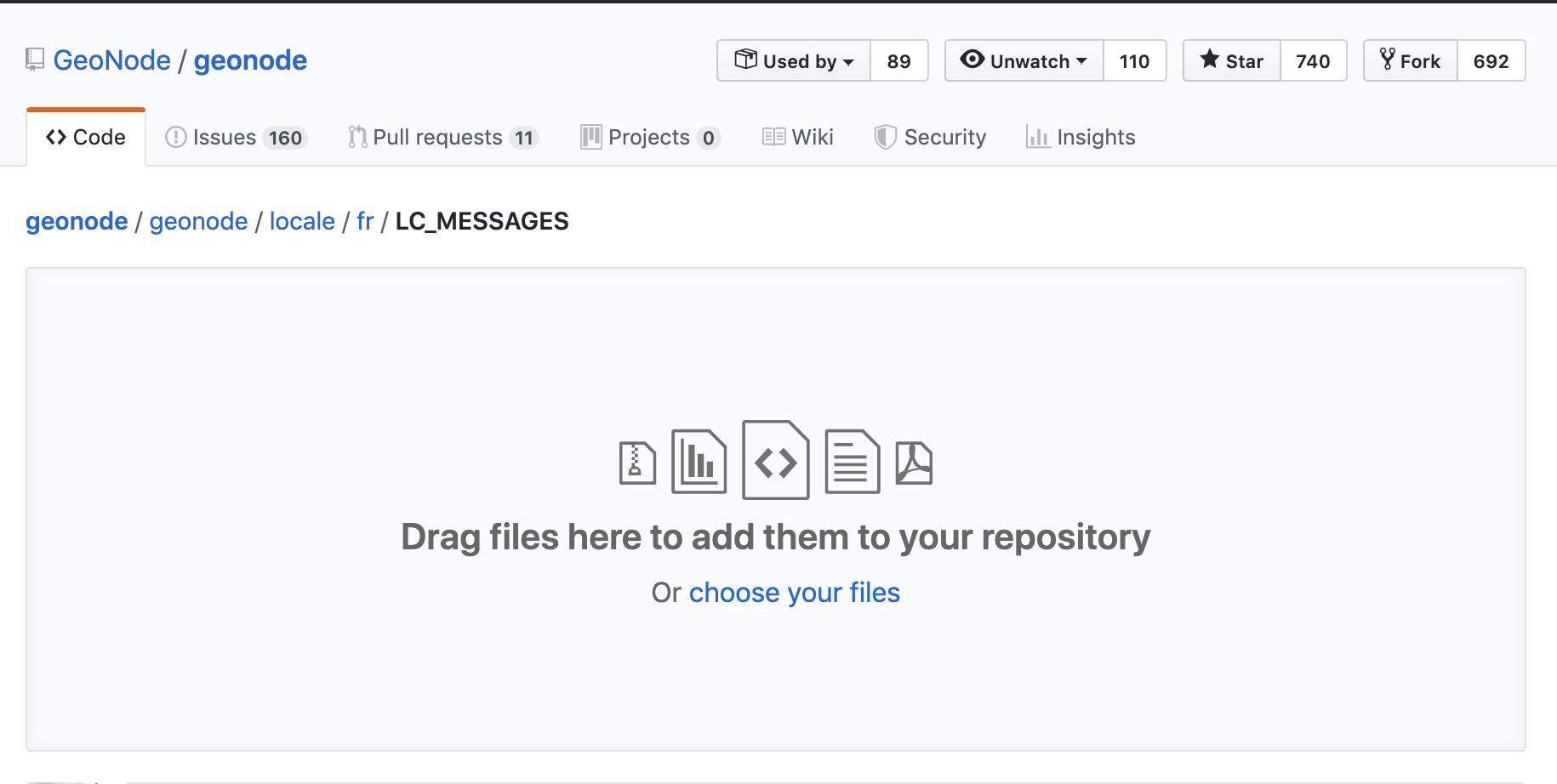This screenshot has width=1557, height=784.
Task: Fork the geonode repository
Action: coord(1411,61)
